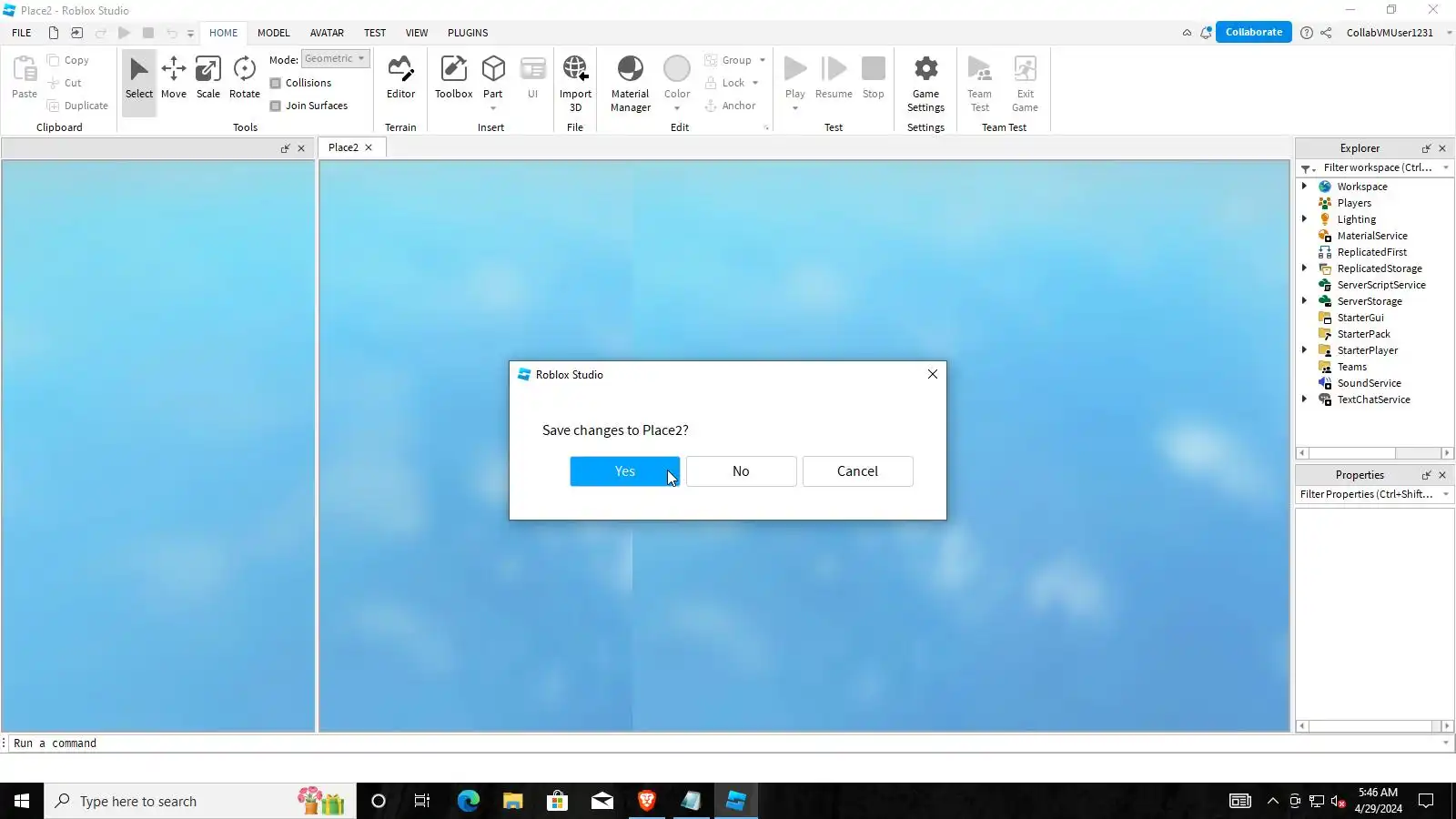1456x819 pixels.
Task: Switch to the MODEL tab
Action: click(273, 33)
